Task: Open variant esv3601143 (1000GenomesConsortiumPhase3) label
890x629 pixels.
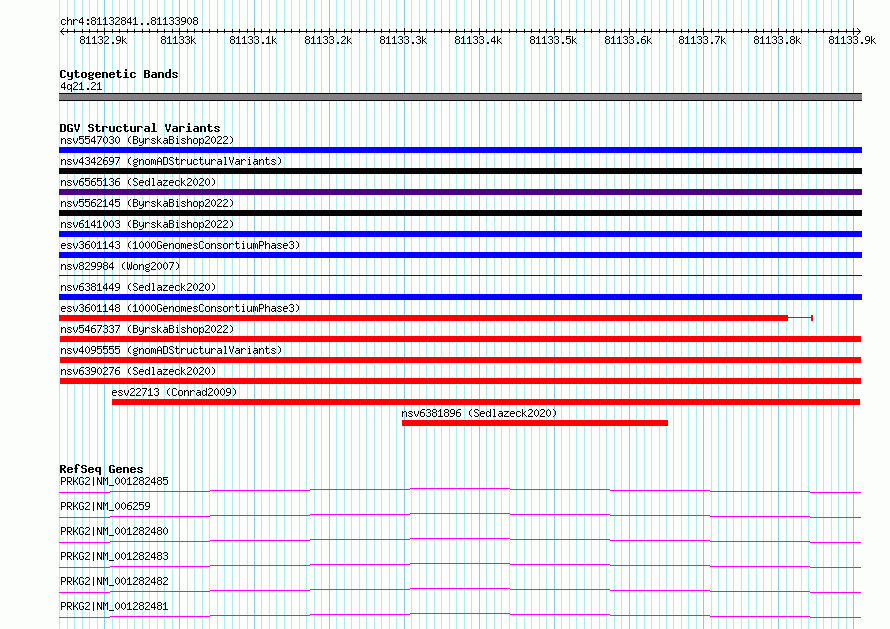Action: click(180, 245)
